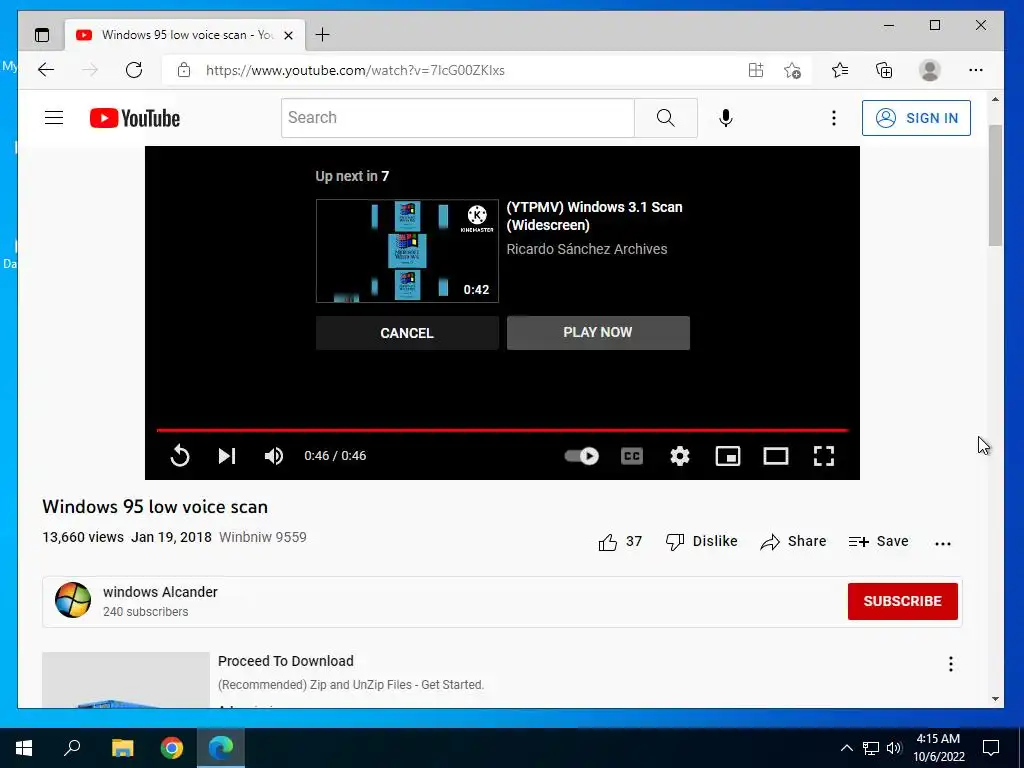Select the Windows 95 low voice scan tab

coord(185,35)
